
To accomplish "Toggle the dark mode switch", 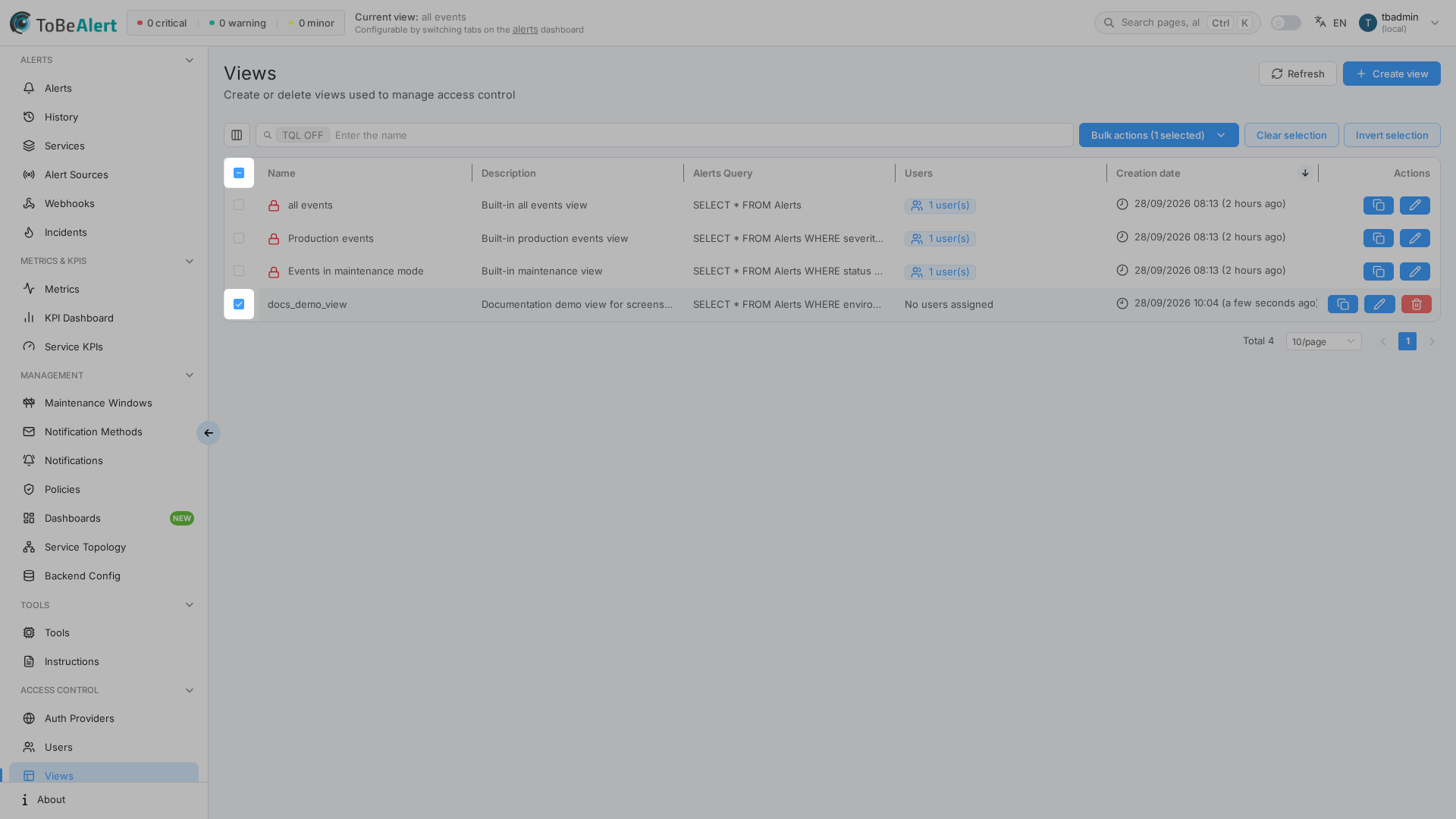I will (x=1285, y=23).
